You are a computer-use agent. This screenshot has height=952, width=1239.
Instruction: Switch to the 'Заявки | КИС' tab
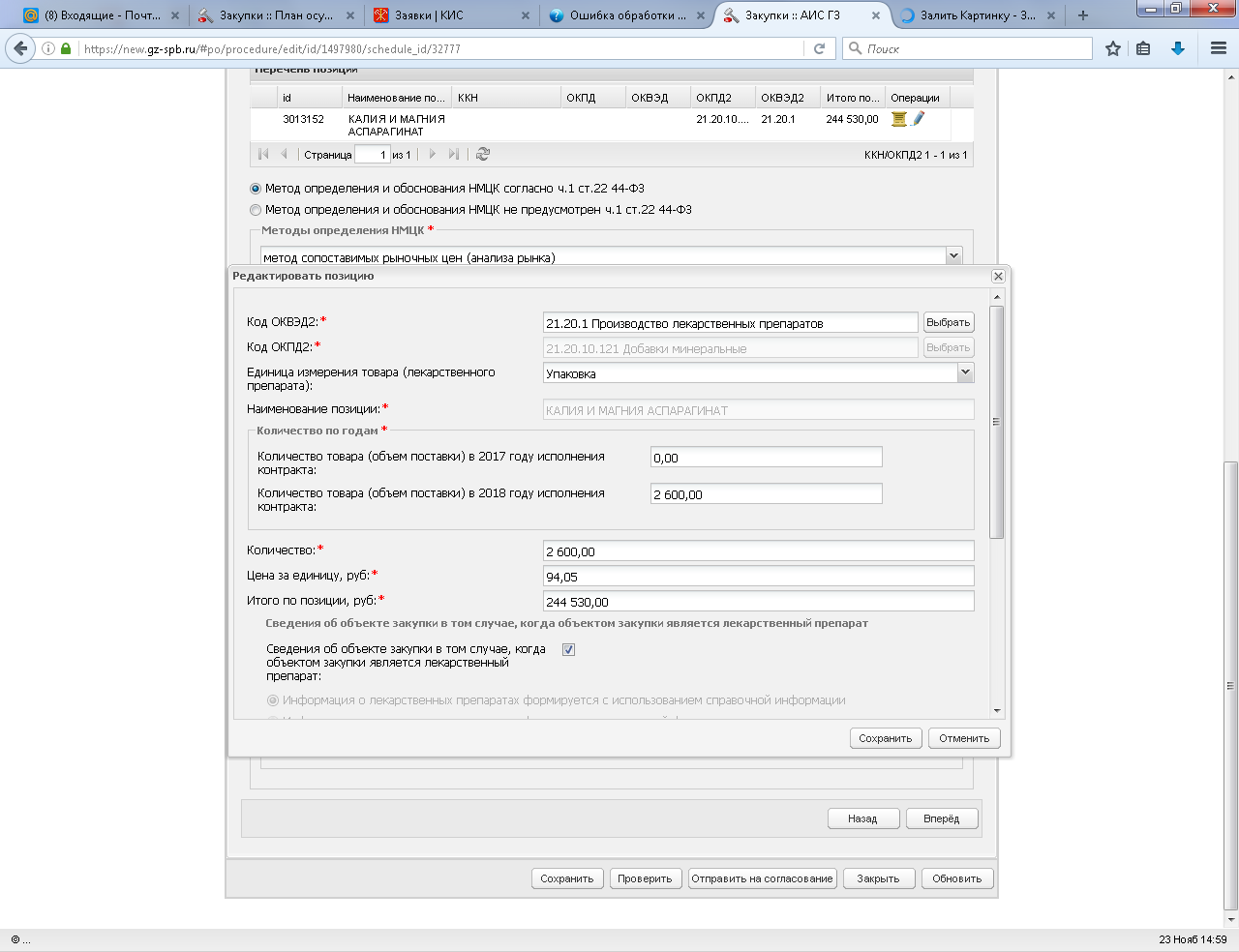[x=451, y=15]
